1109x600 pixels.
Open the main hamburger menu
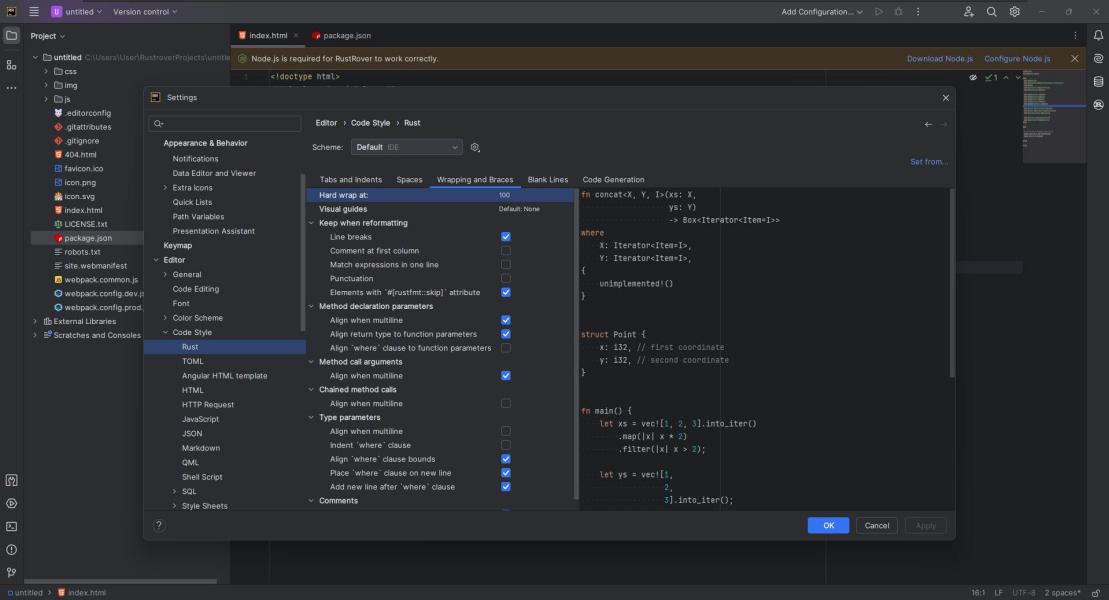tap(34, 12)
